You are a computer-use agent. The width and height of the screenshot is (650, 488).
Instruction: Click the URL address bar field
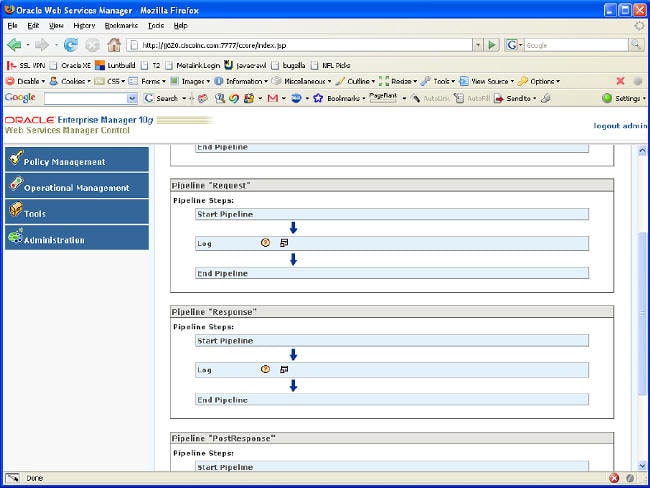click(300, 45)
